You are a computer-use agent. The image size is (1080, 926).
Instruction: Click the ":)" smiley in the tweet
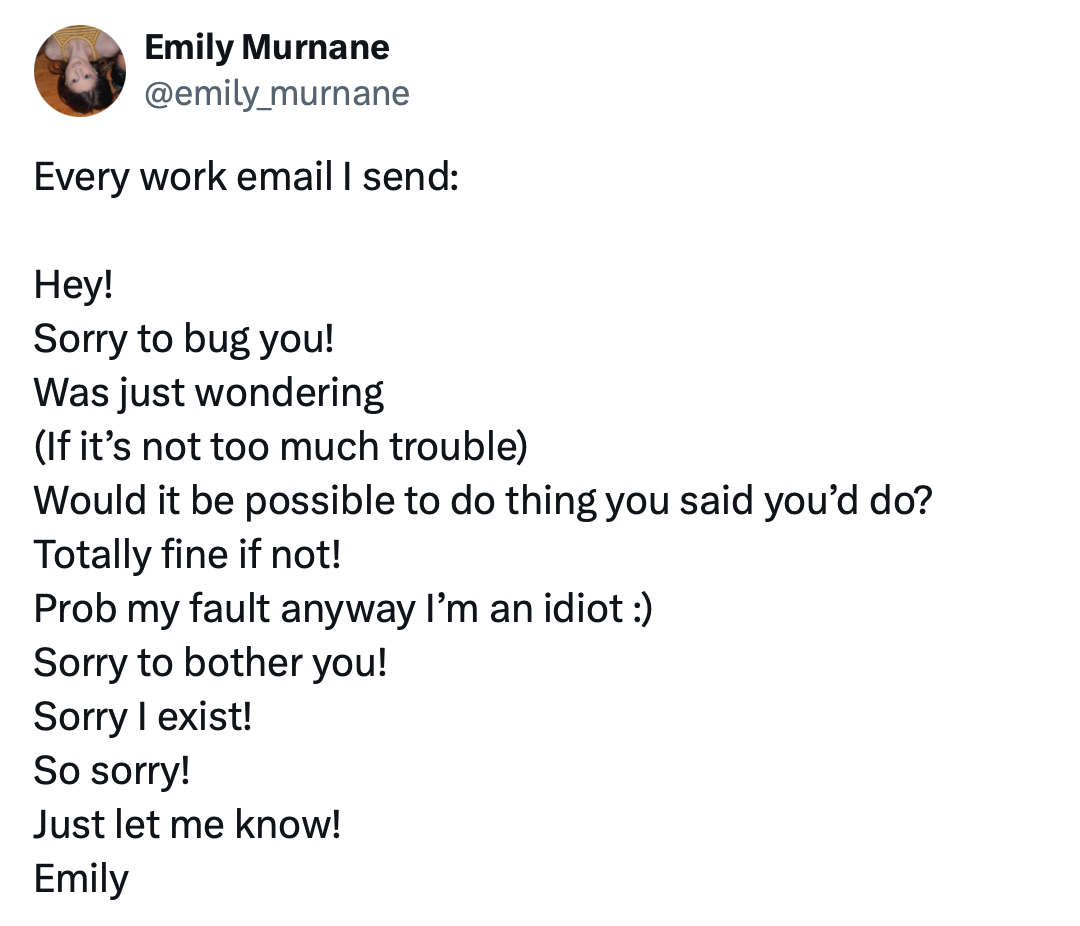(639, 609)
